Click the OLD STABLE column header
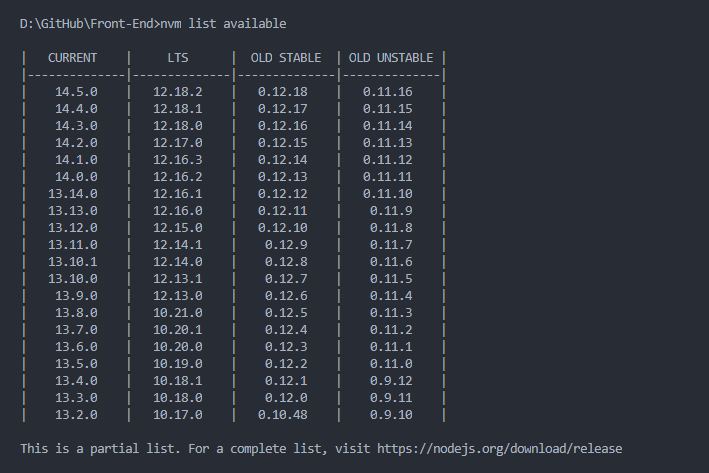Image resolution: width=709 pixels, height=473 pixels. pyautogui.click(x=286, y=58)
